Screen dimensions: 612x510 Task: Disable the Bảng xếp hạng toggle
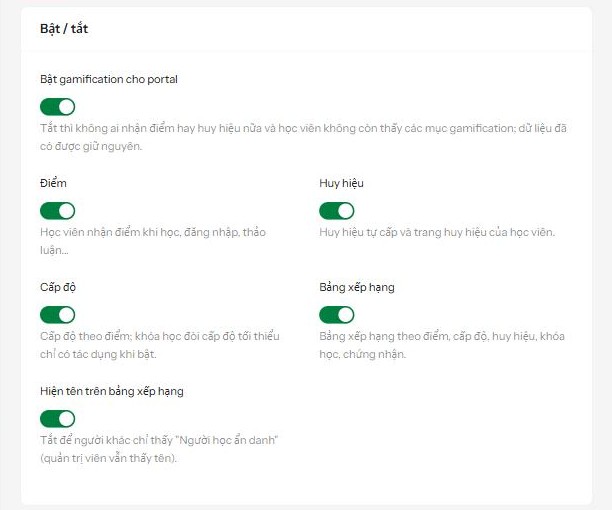pos(336,315)
